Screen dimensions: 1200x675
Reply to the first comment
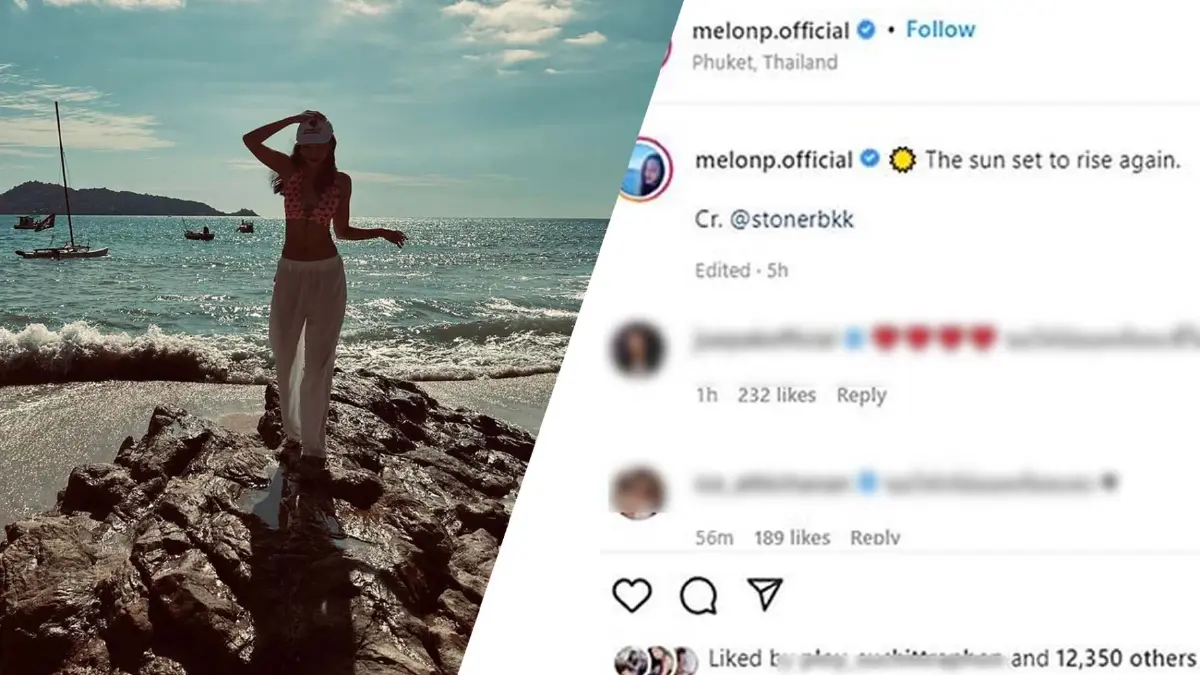861,395
